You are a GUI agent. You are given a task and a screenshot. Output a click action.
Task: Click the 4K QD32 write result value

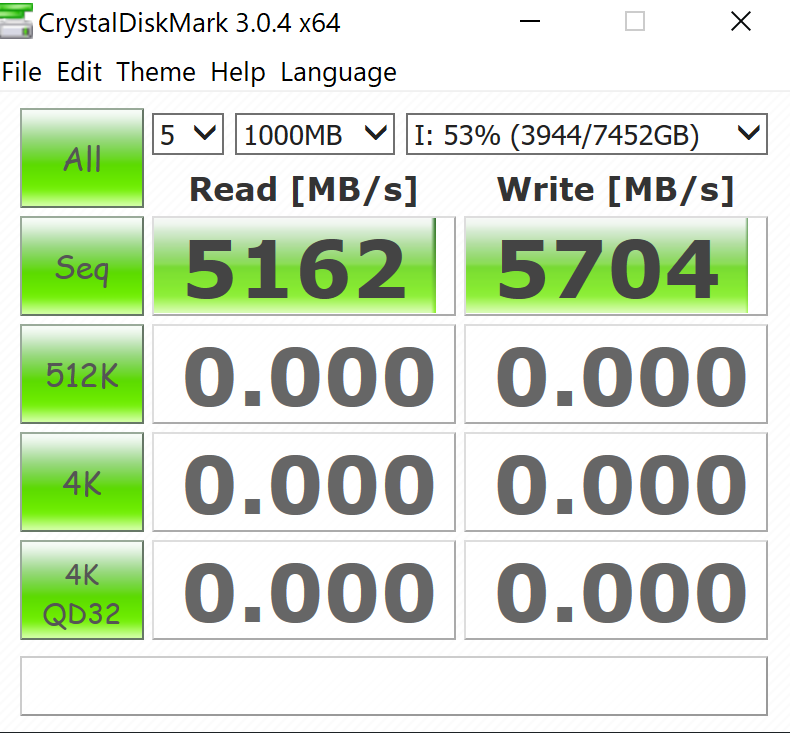pyautogui.click(x=615, y=591)
